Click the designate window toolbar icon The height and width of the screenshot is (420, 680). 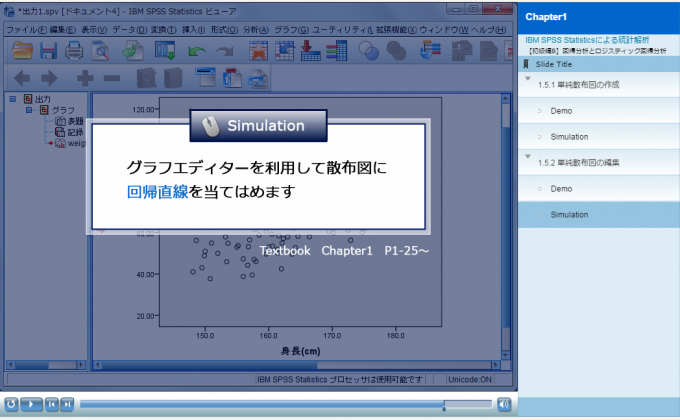click(430, 50)
